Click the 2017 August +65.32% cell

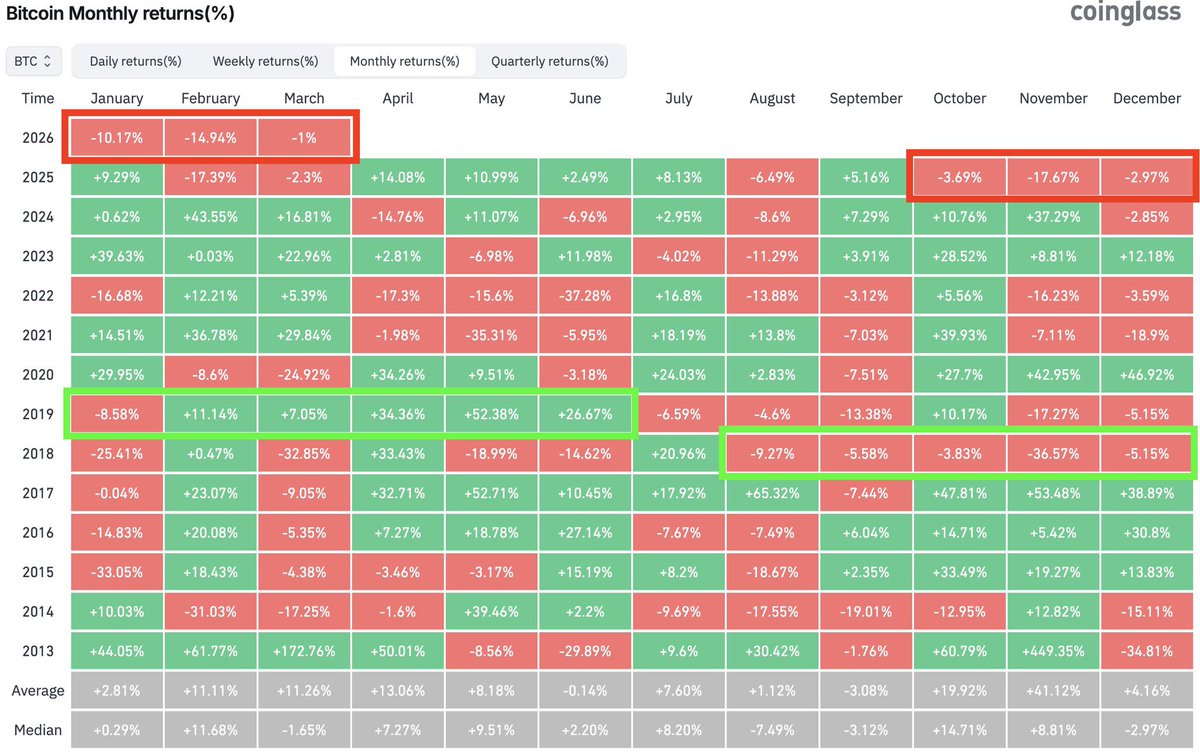(772, 493)
